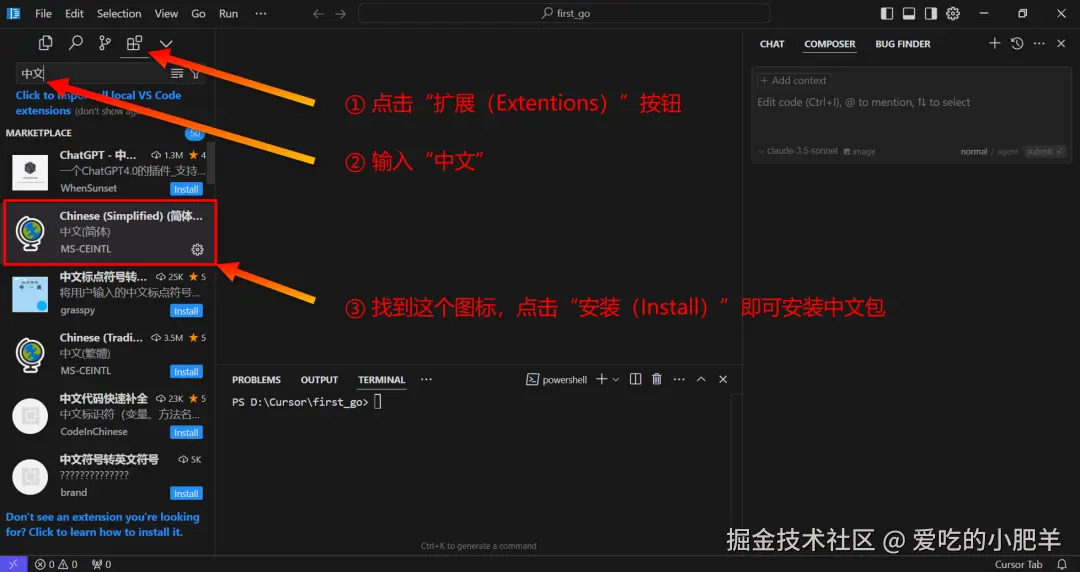Click the composer submit button

point(1044,152)
